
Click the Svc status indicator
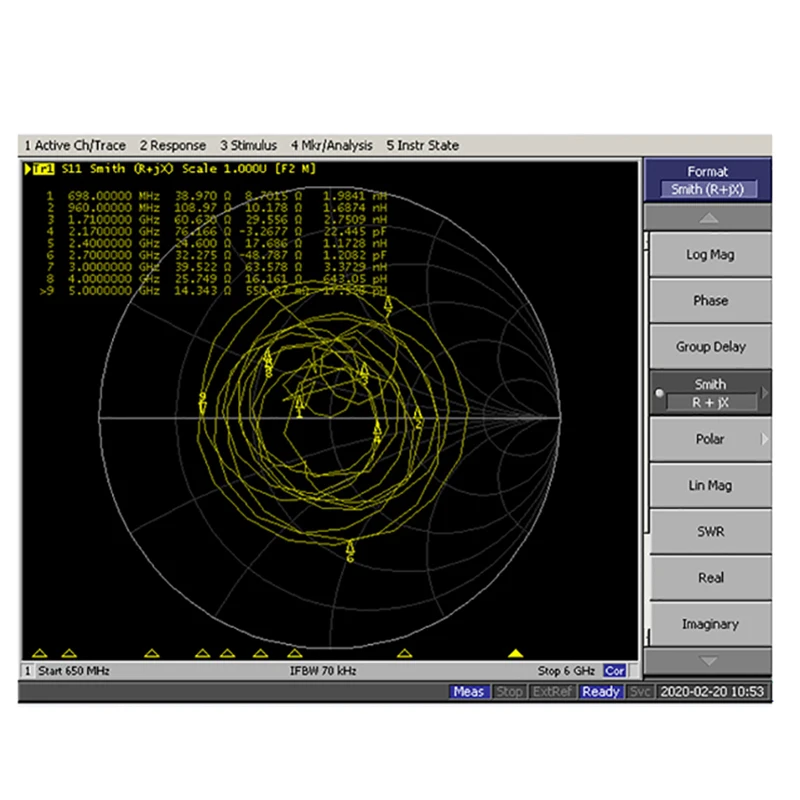pos(639,692)
